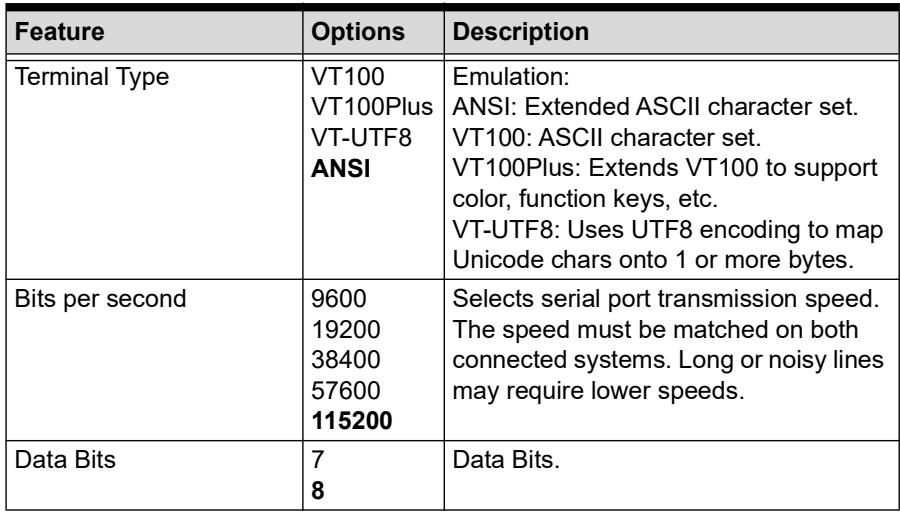Pick the 19200 baud rate
The width and height of the screenshot is (900, 512).
(x=346, y=330)
